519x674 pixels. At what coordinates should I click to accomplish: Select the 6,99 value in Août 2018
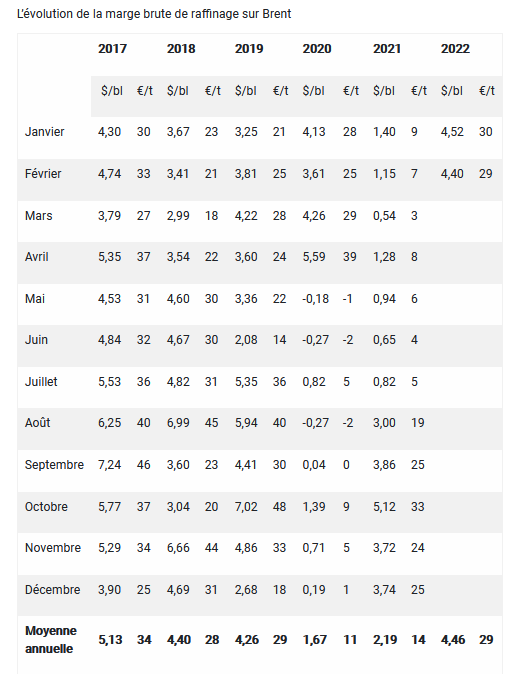[178, 423]
